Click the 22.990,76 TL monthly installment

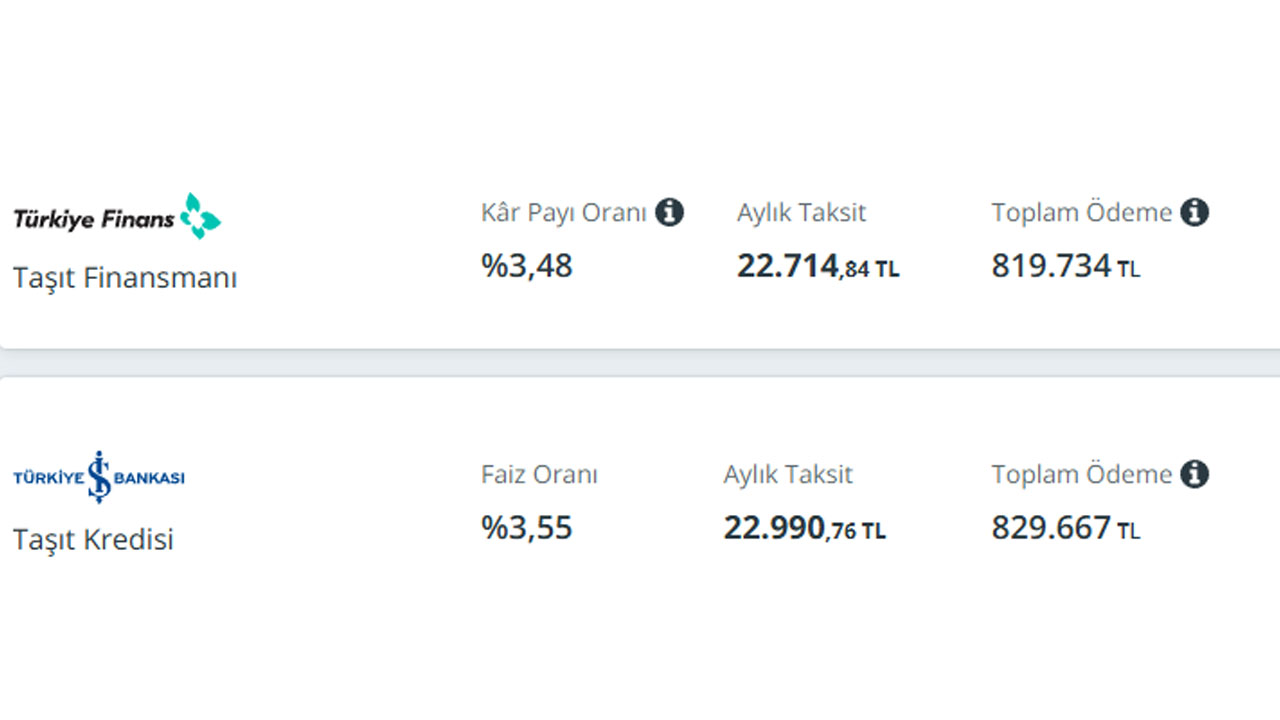[805, 528]
